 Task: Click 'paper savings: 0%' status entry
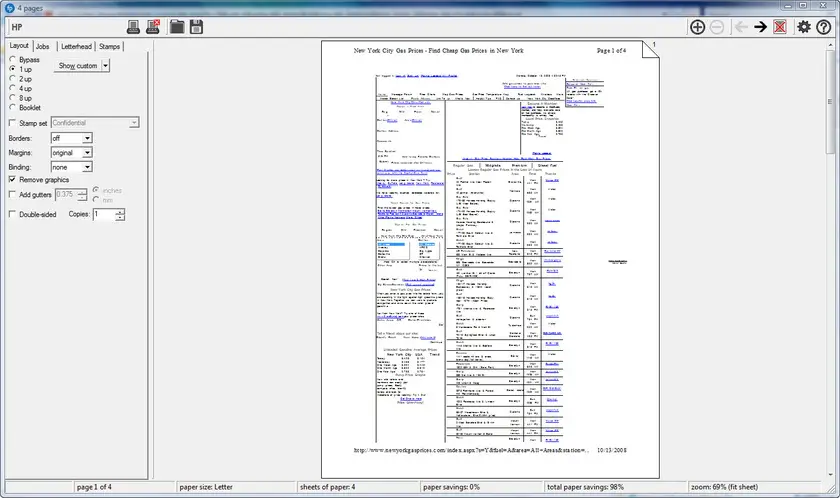pyautogui.click(x=451, y=487)
